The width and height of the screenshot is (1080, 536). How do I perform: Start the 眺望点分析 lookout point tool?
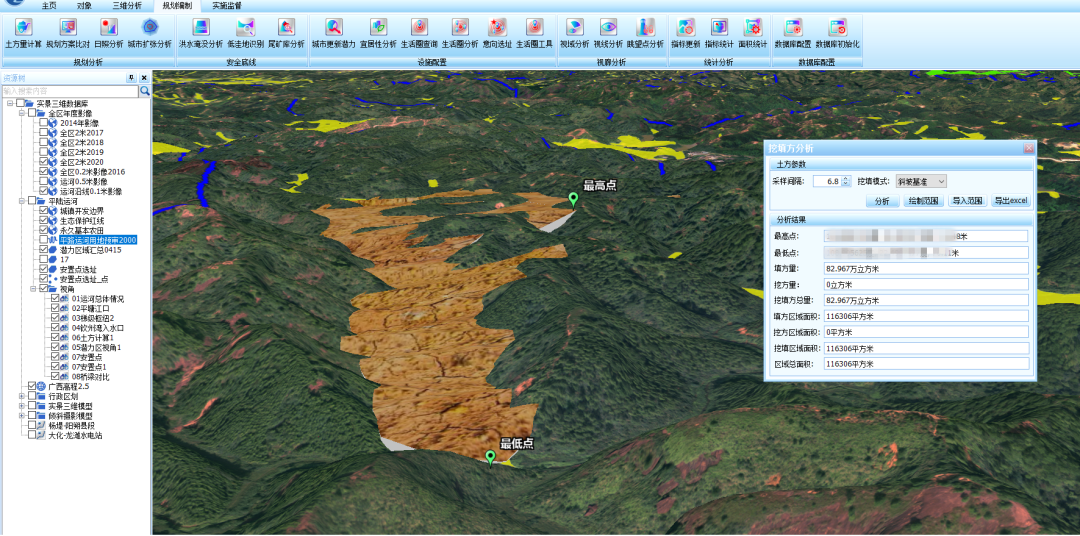click(x=645, y=33)
